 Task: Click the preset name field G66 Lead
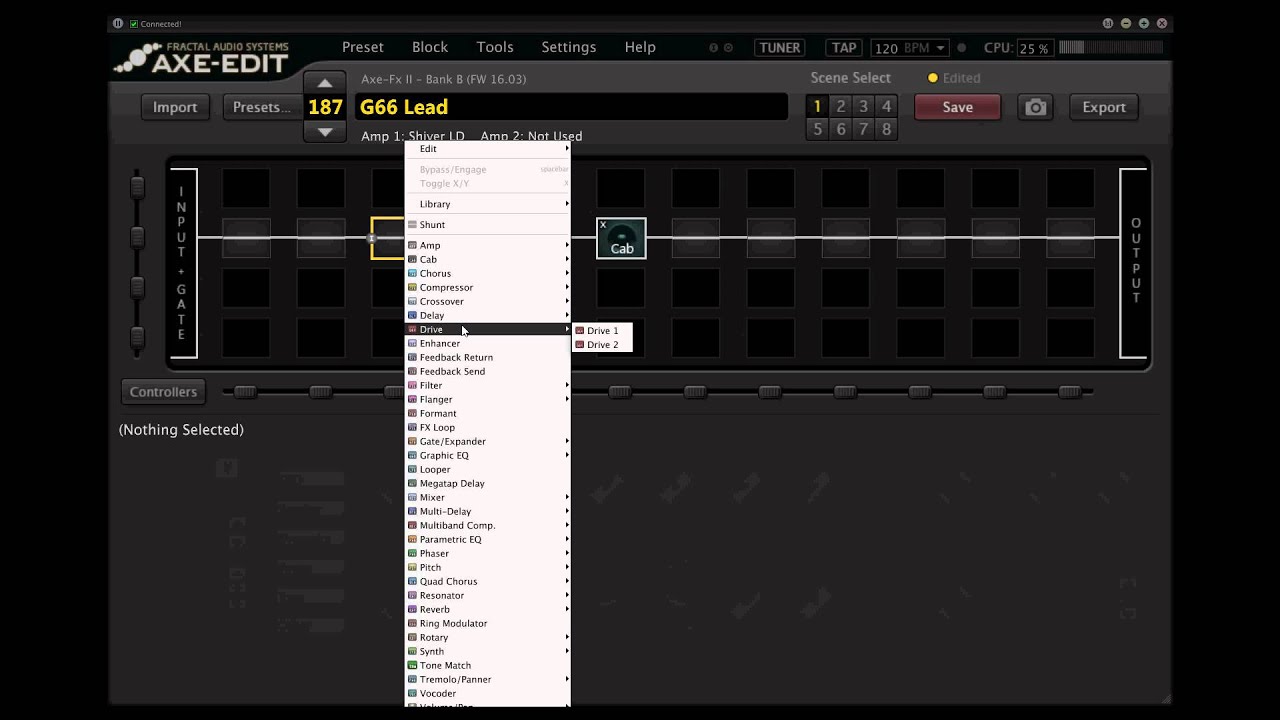point(571,107)
